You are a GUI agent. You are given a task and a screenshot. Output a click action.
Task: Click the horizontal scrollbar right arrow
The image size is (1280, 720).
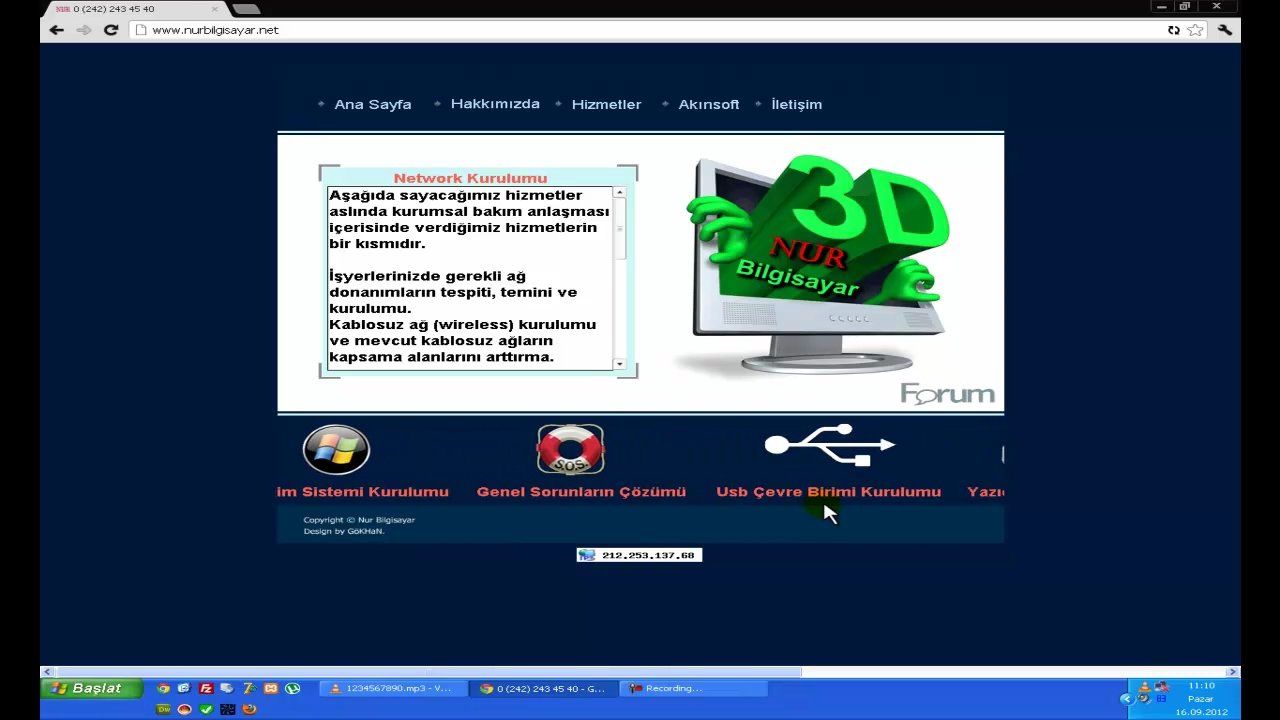[x=1233, y=672]
